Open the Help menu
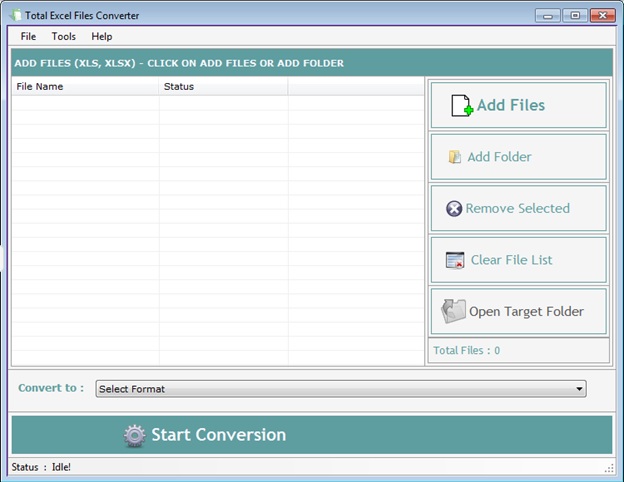This screenshot has height=482, width=624. click(x=102, y=36)
